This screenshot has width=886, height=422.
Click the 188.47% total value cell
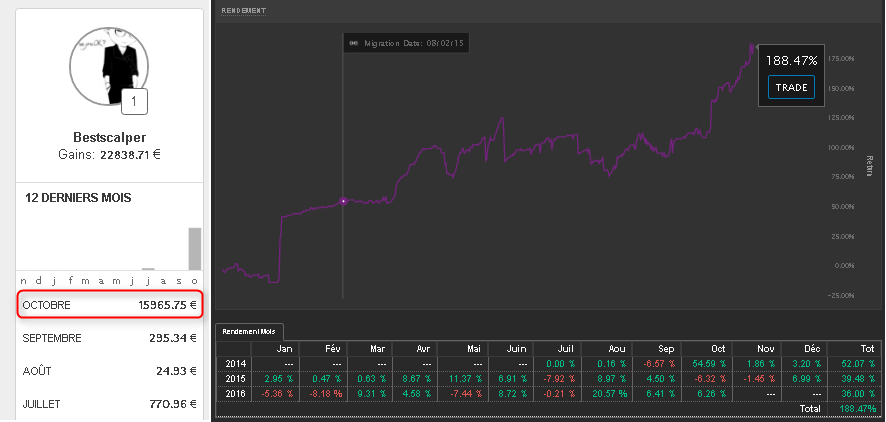coord(853,409)
